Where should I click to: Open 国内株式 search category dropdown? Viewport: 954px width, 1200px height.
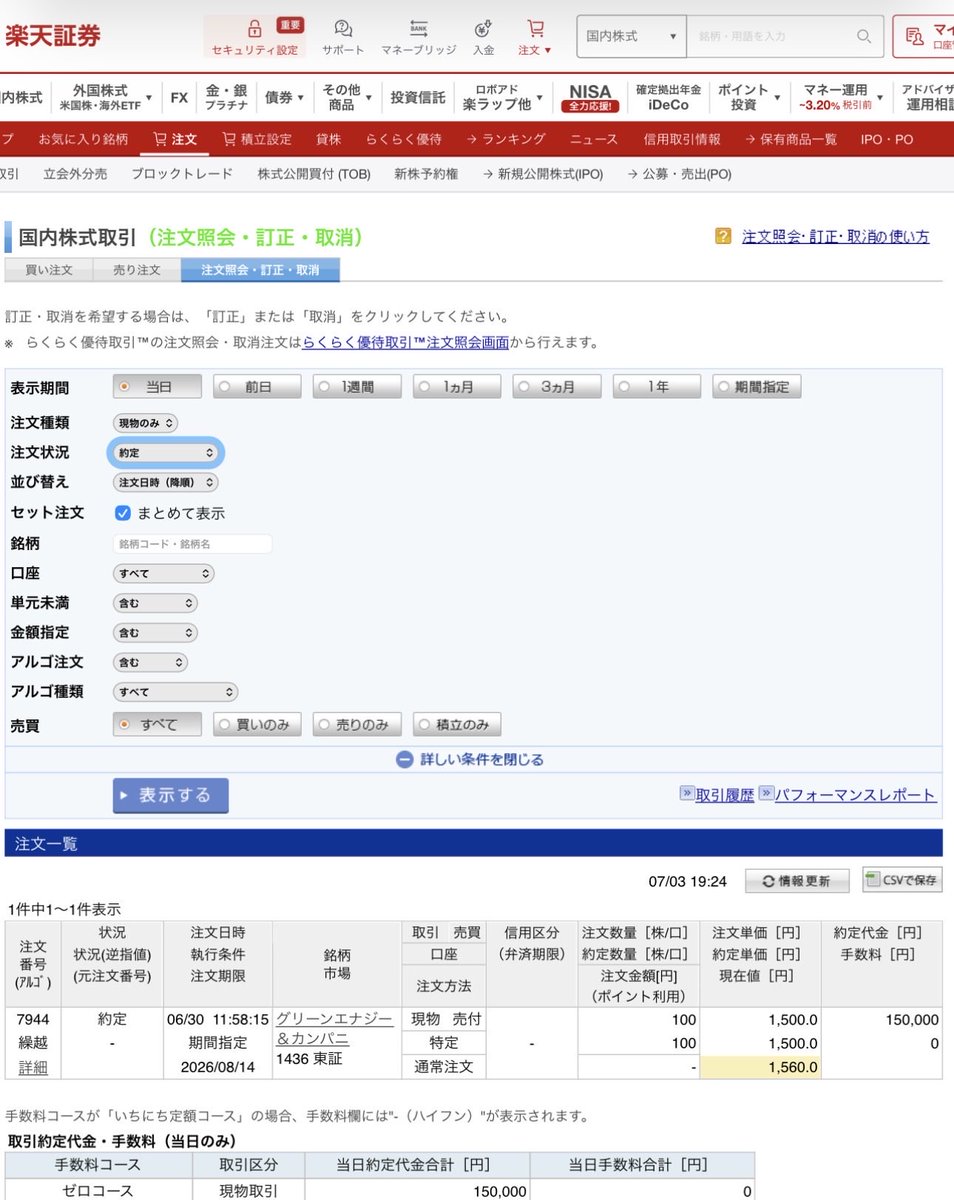coord(631,36)
